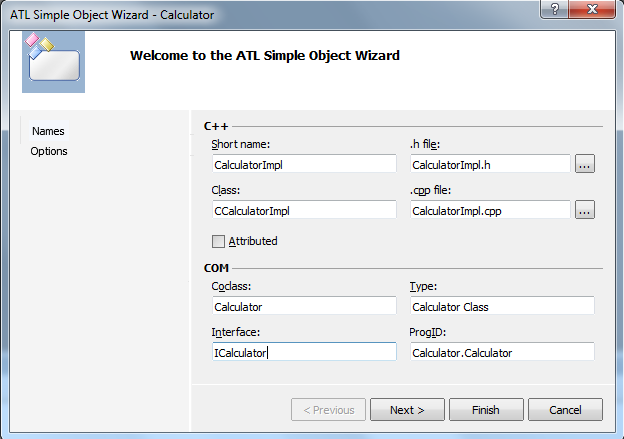Browse for the .h file location
The image size is (624, 439).
click(x=585, y=163)
